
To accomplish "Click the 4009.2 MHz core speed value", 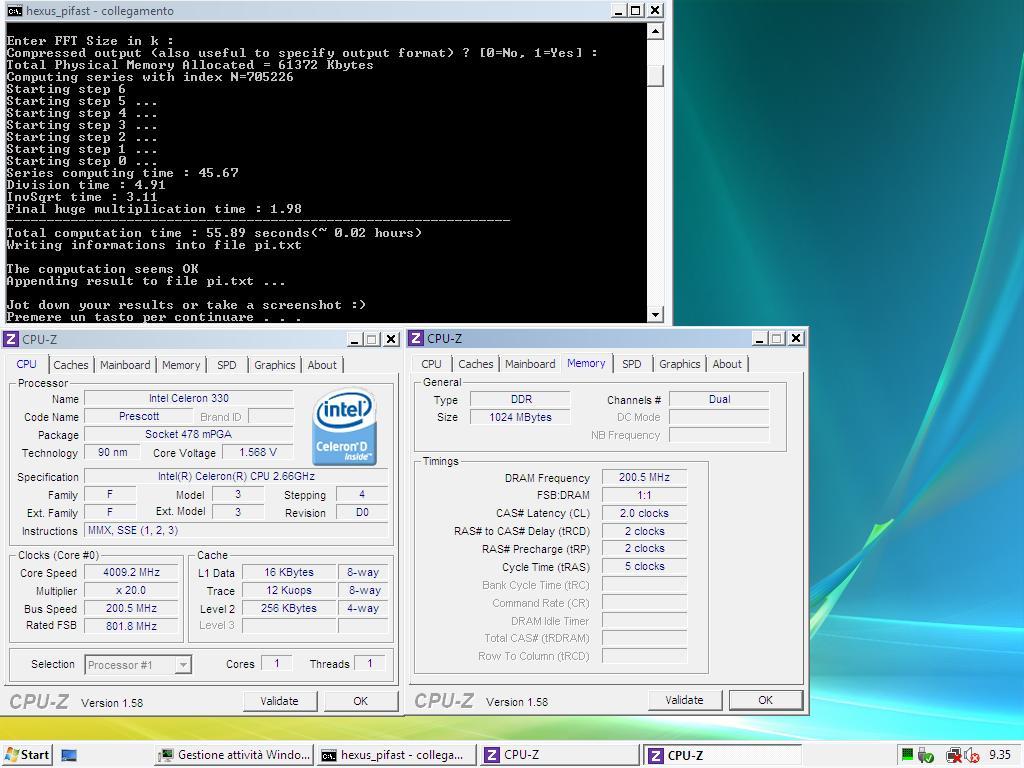I will pyautogui.click(x=131, y=572).
